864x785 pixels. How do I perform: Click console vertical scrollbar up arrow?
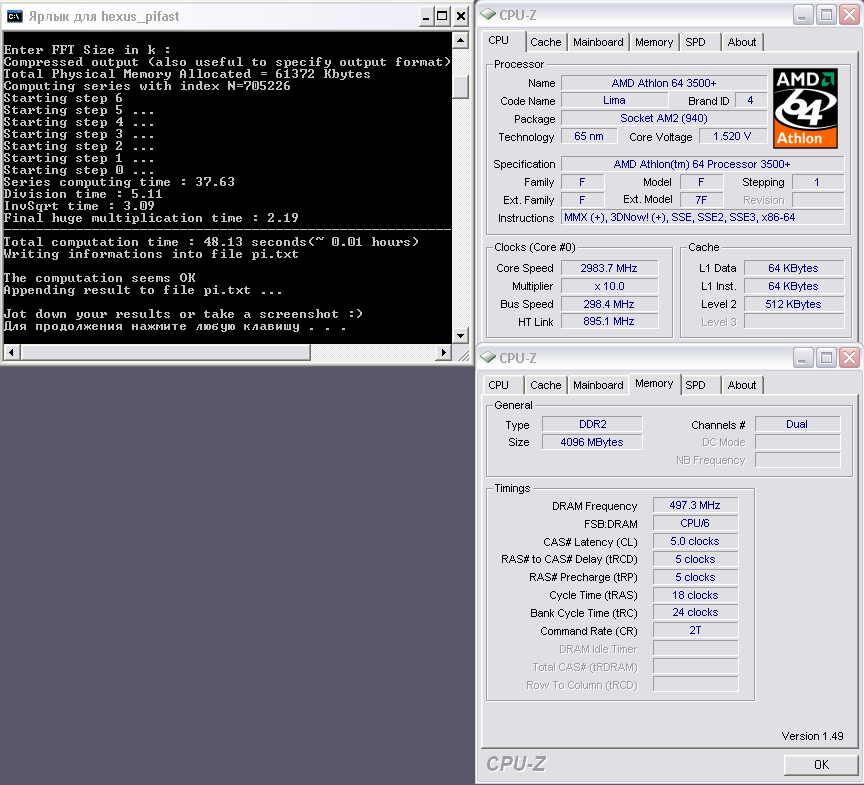[460, 40]
